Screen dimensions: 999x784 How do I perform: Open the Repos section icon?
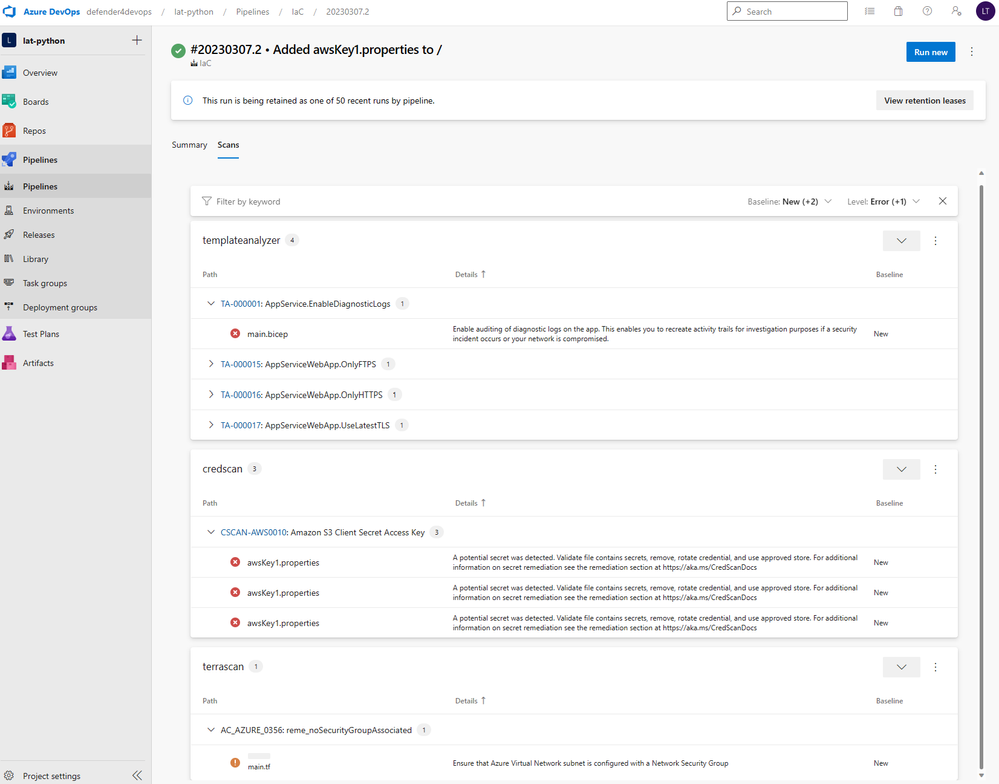coord(9,131)
